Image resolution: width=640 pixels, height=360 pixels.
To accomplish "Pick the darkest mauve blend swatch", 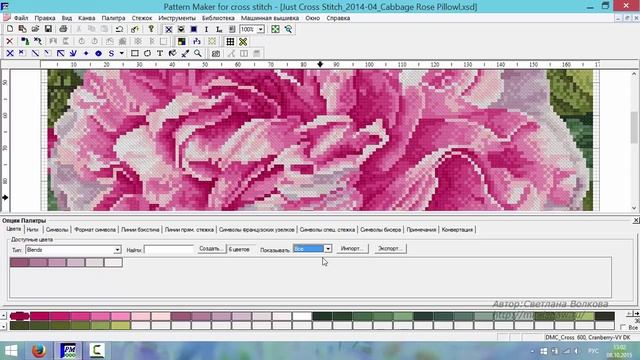I will [19, 262].
